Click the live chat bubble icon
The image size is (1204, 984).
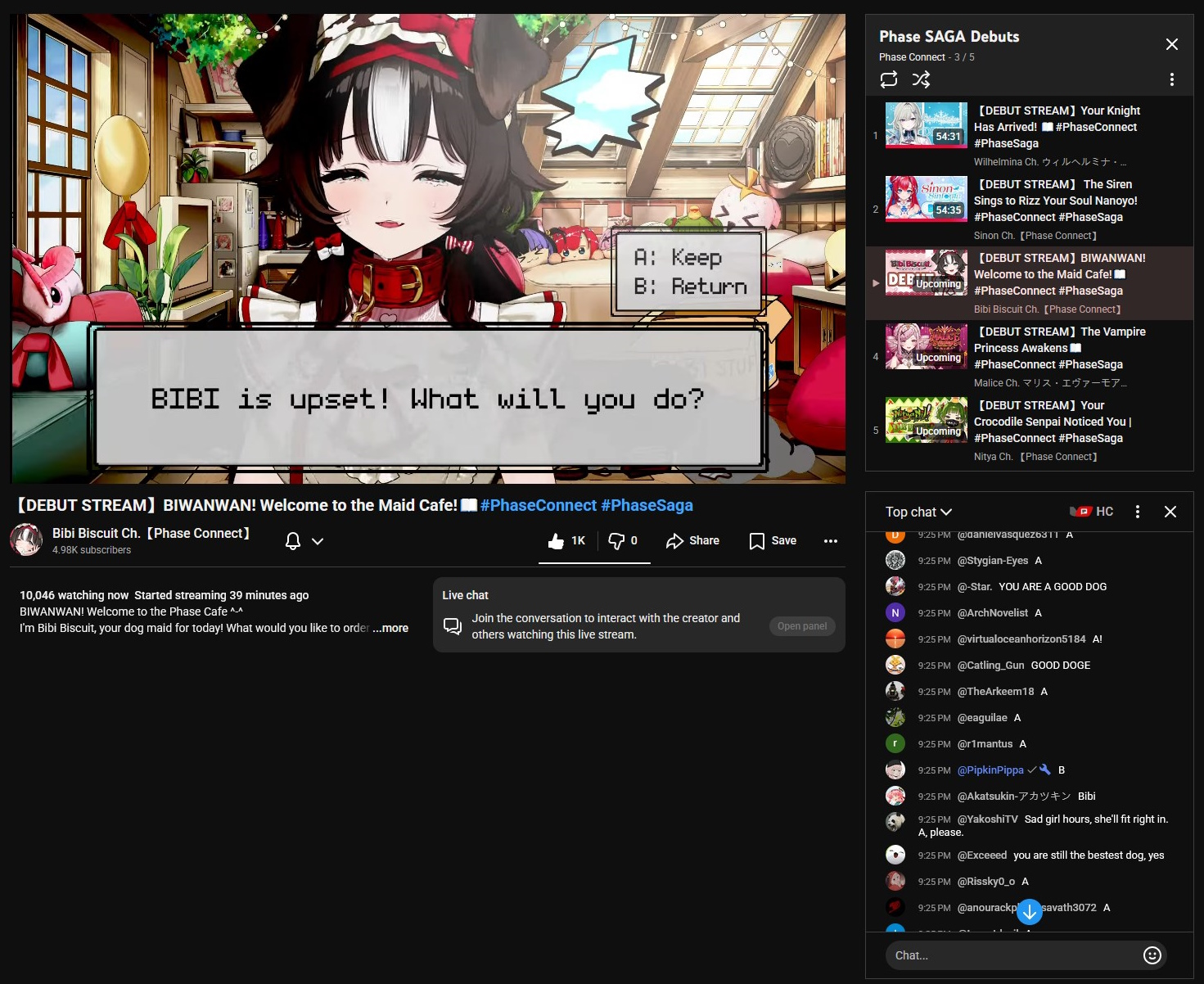coord(453,626)
